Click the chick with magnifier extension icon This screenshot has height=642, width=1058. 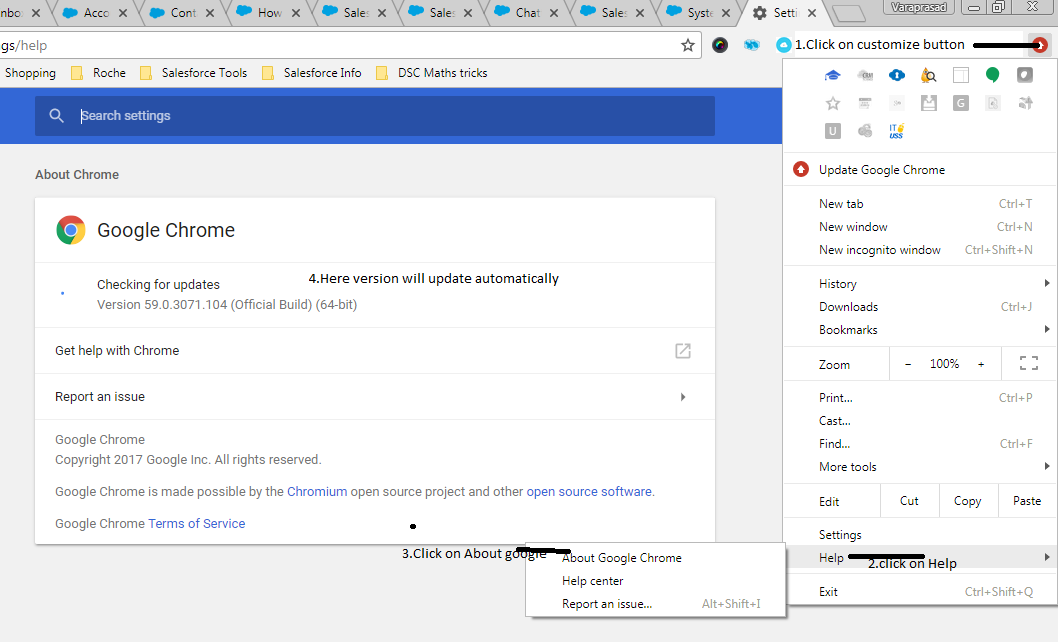pos(928,76)
